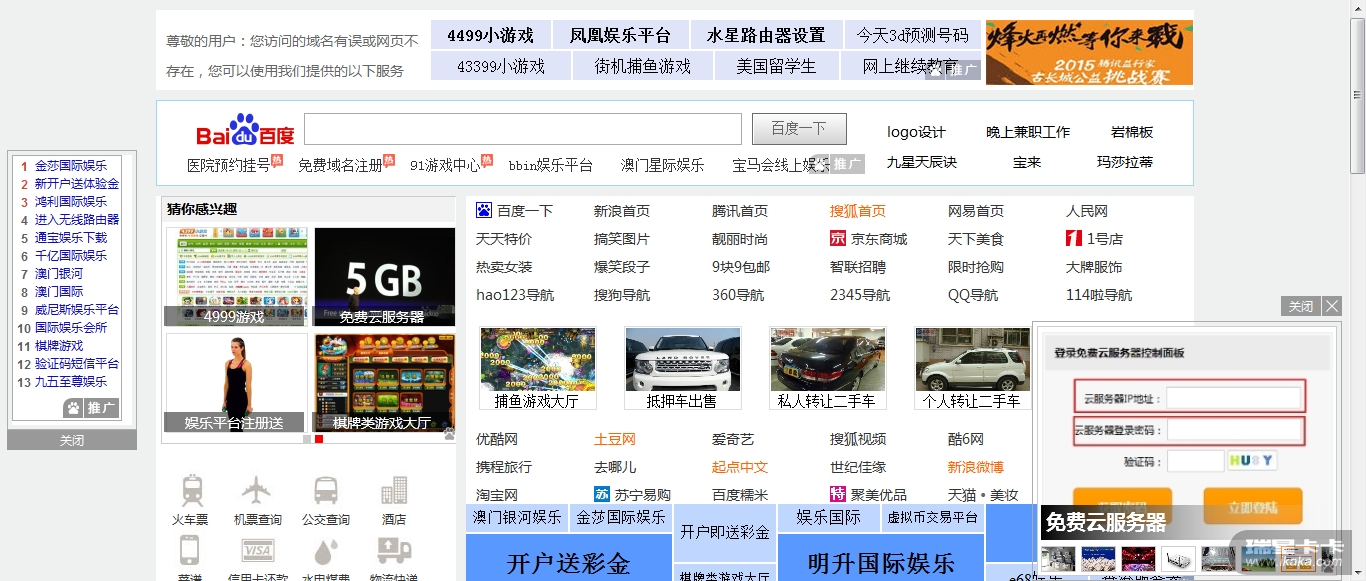This screenshot has width=1366, height=581.
Task: Open the hao123导航 link
Action: coord(515,295)
